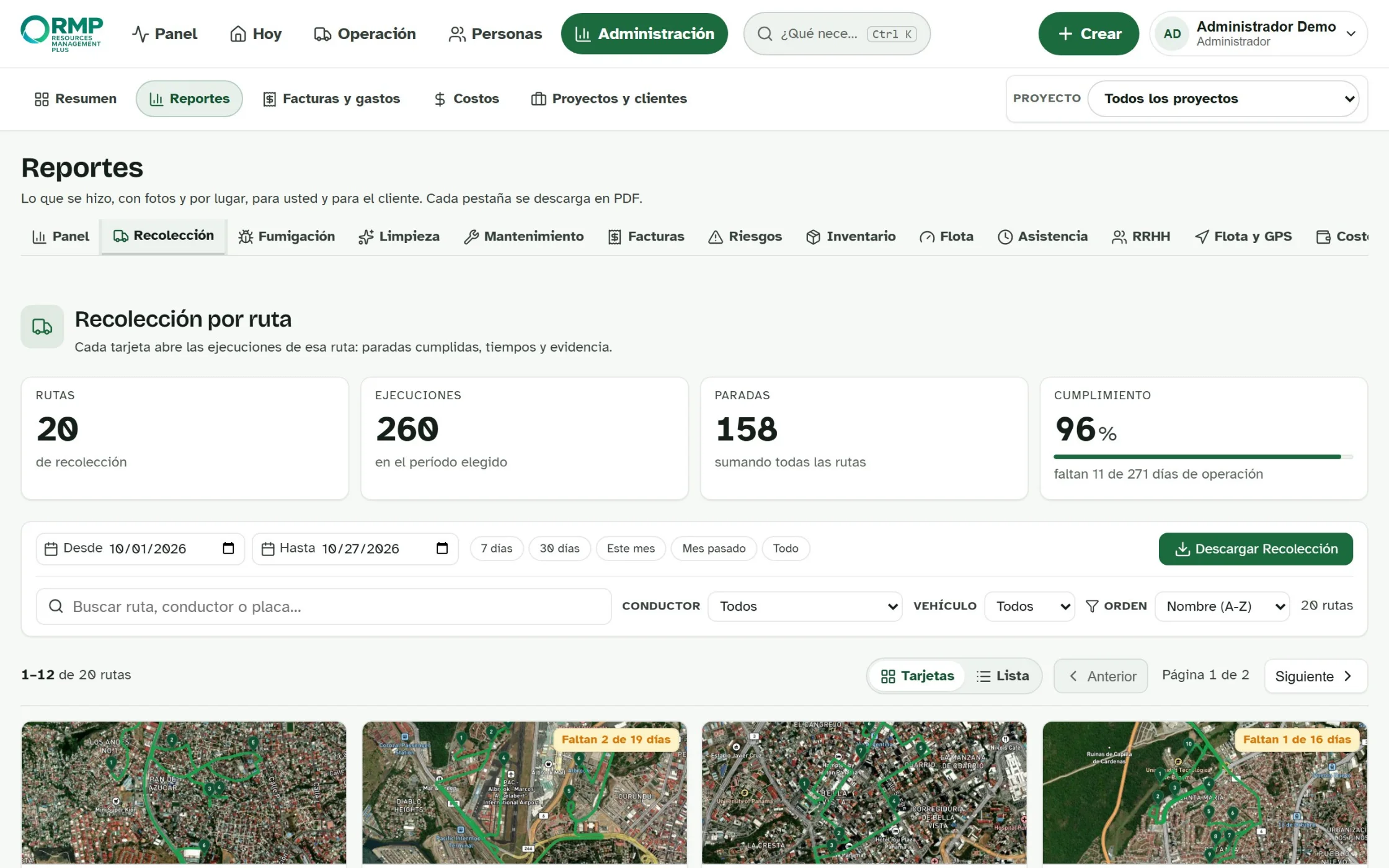Open the Operación menu
1389x868 pixels.
[365, 33]
